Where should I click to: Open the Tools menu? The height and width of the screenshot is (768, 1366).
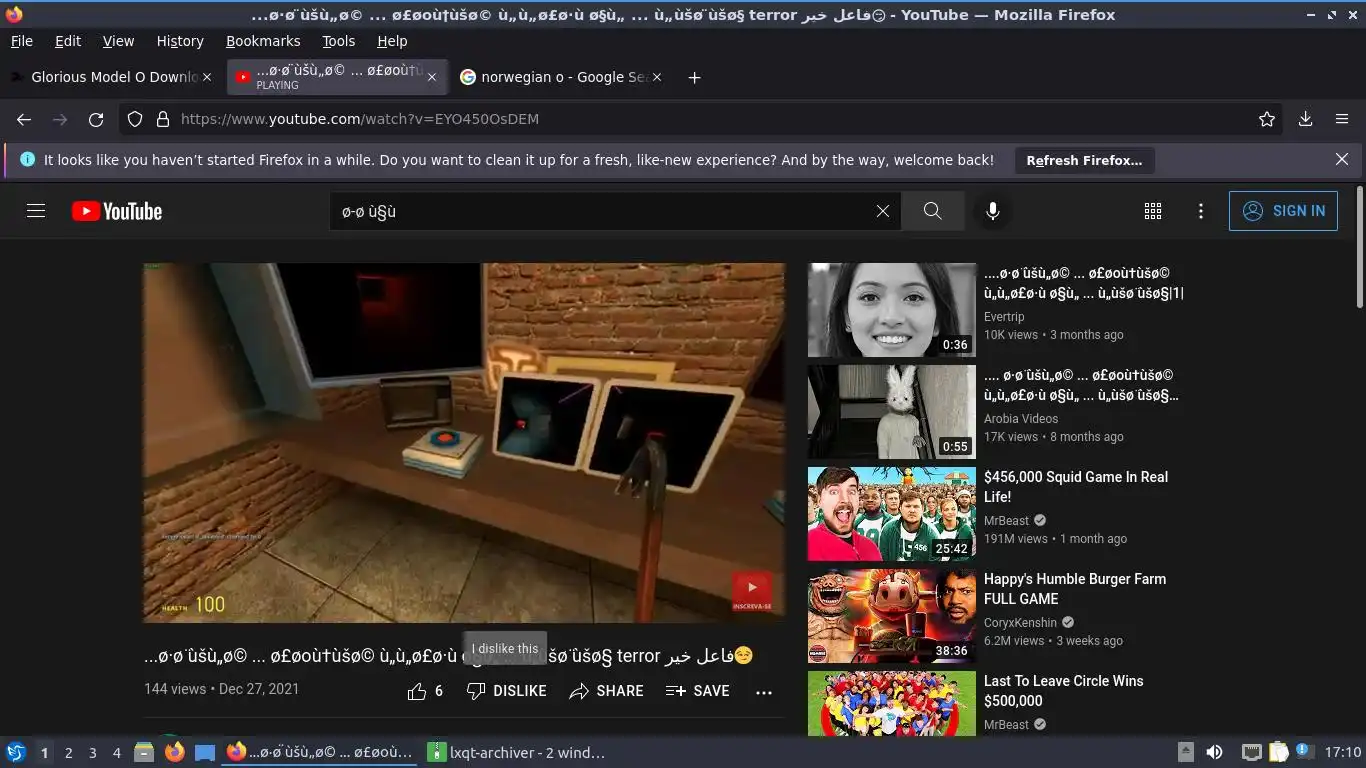[x=339, y=41]
